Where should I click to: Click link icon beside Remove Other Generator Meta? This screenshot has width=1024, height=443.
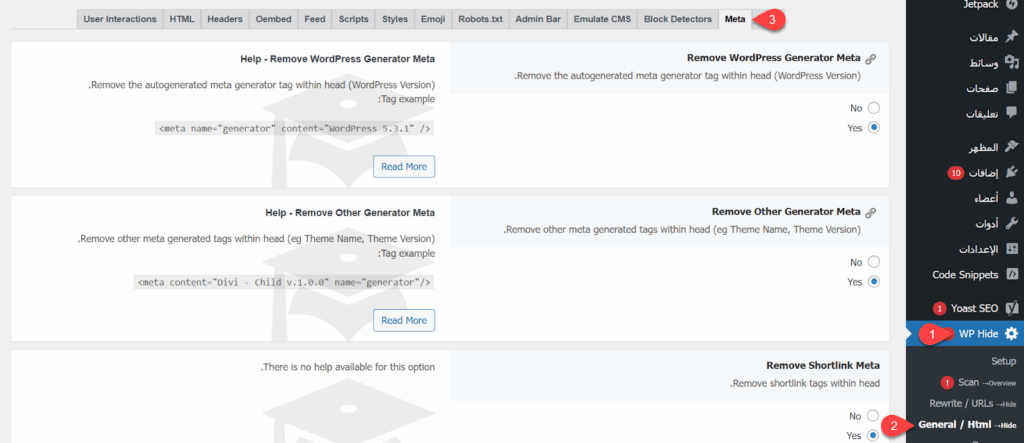pyautogui.click(x=870, y=213)
